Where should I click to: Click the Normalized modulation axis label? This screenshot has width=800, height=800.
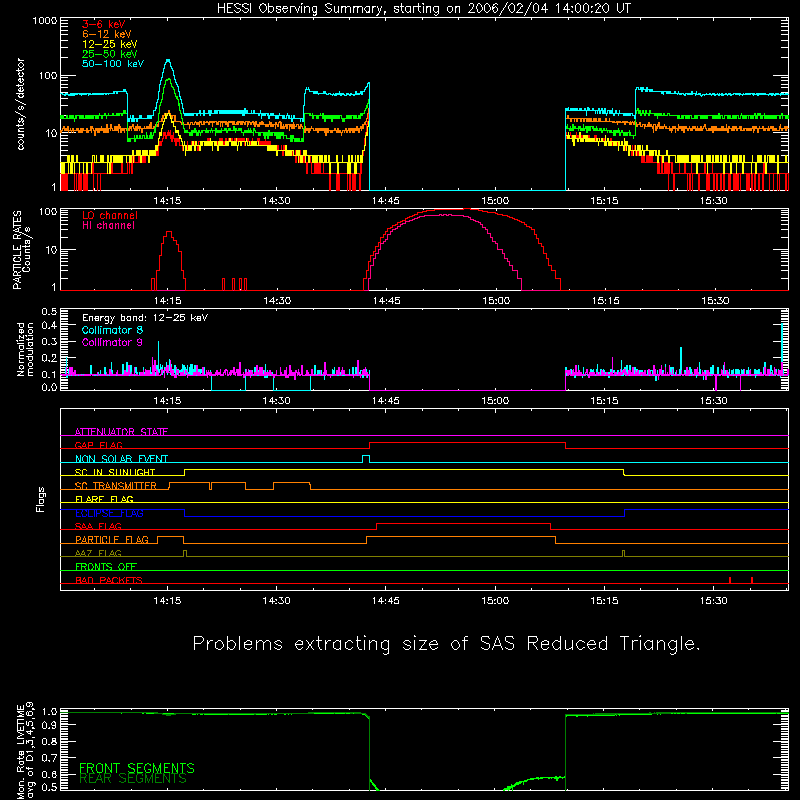click(25, 349)
